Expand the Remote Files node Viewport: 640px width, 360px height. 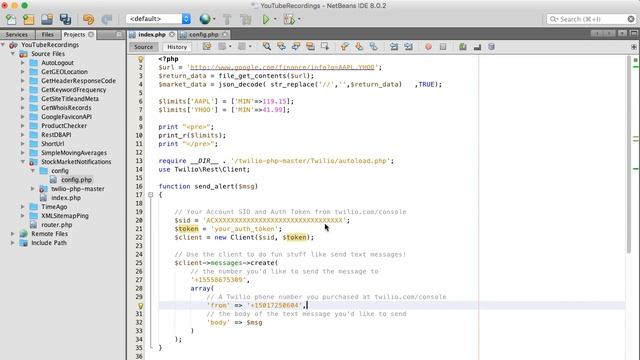point(13,233)
